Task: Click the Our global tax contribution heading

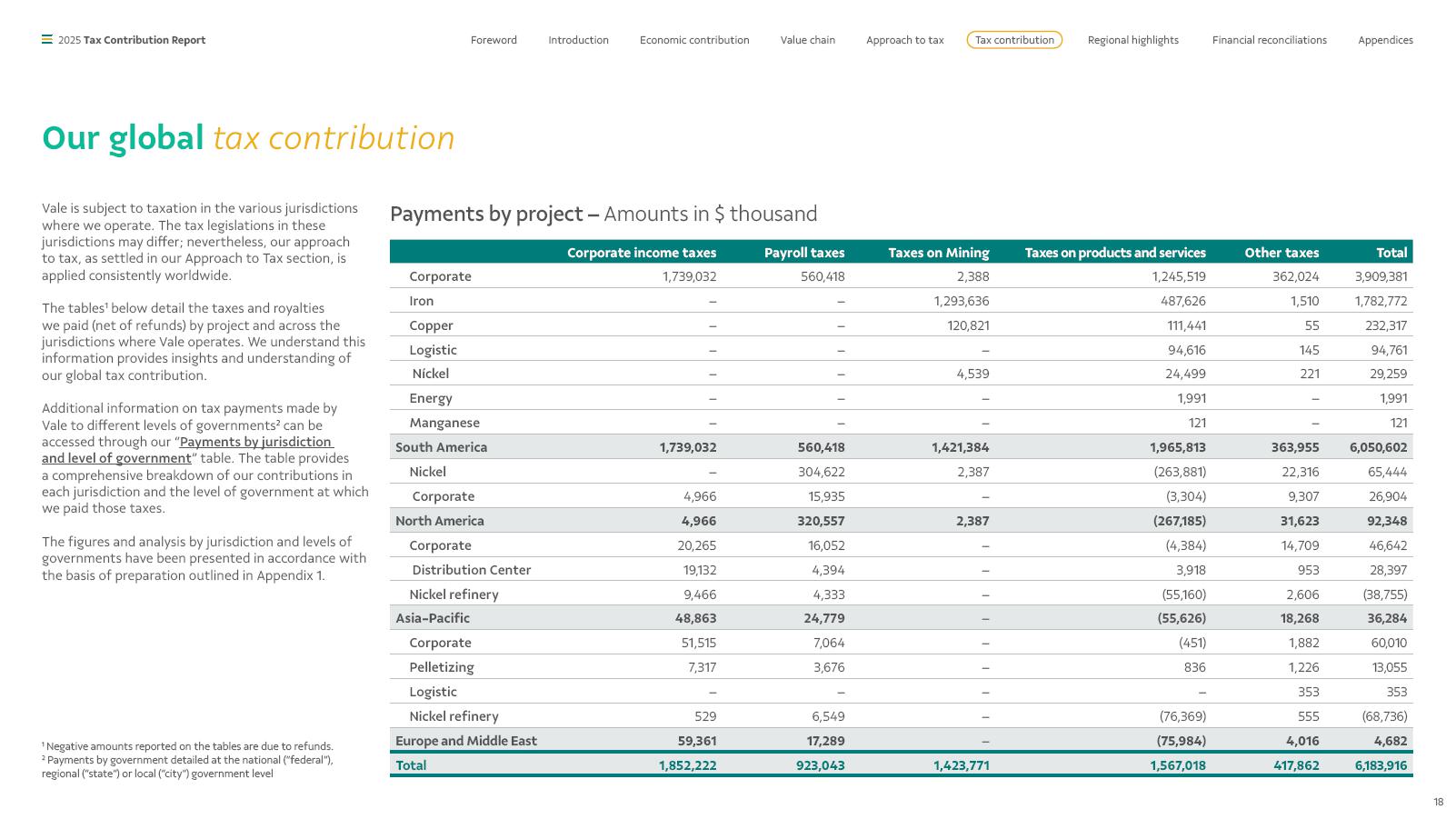Action: (248, 138)
